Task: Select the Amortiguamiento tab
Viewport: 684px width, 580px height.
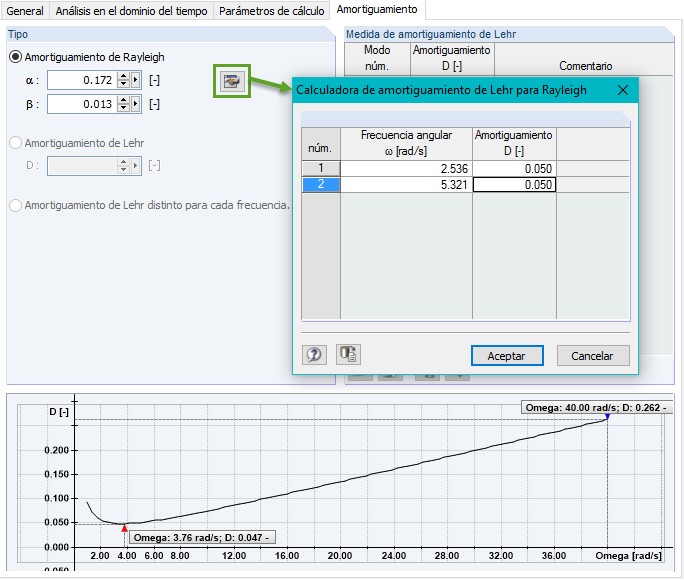Action: 377,10
